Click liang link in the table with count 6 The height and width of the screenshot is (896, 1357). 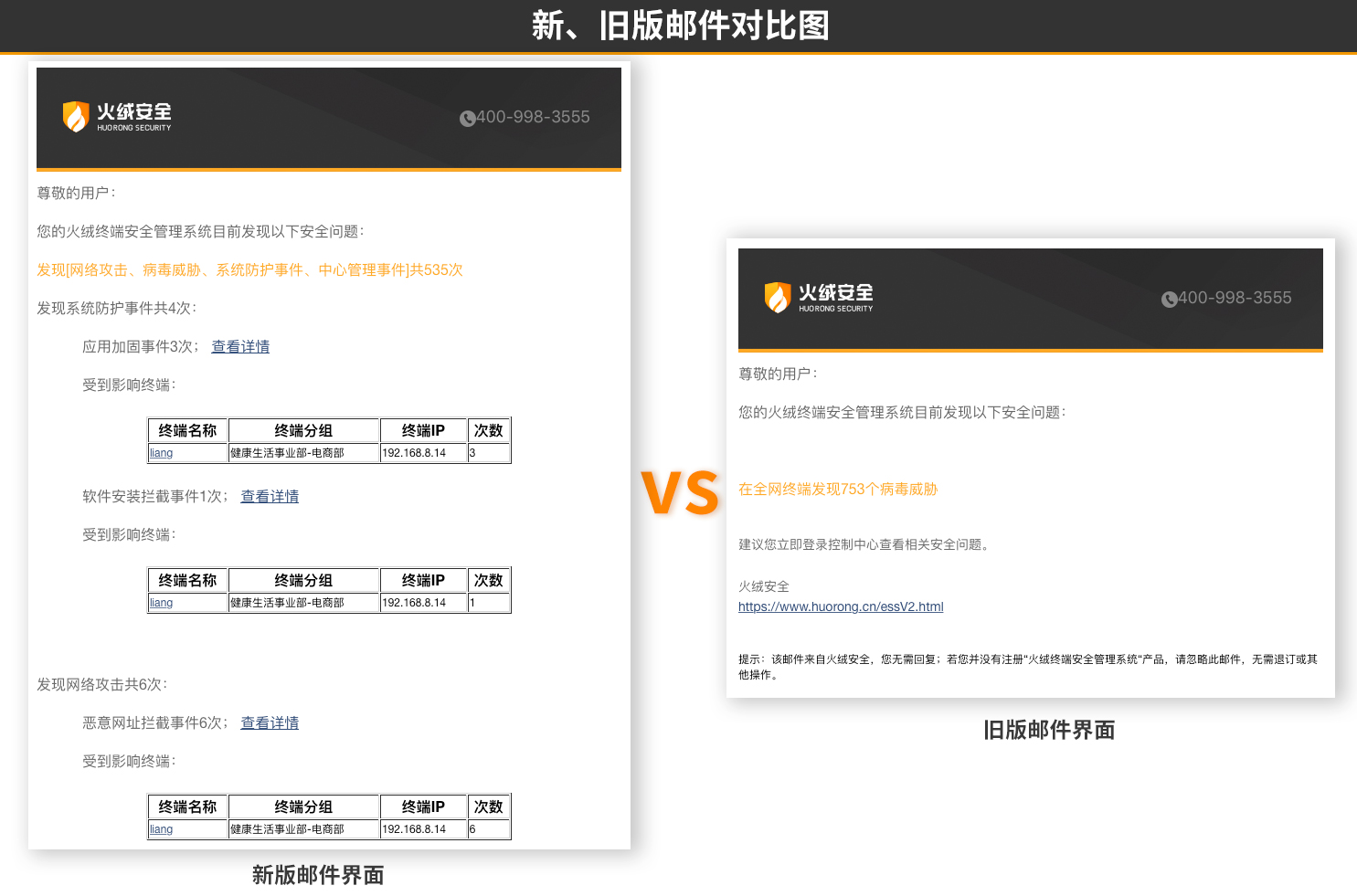(x=161, y=829)
